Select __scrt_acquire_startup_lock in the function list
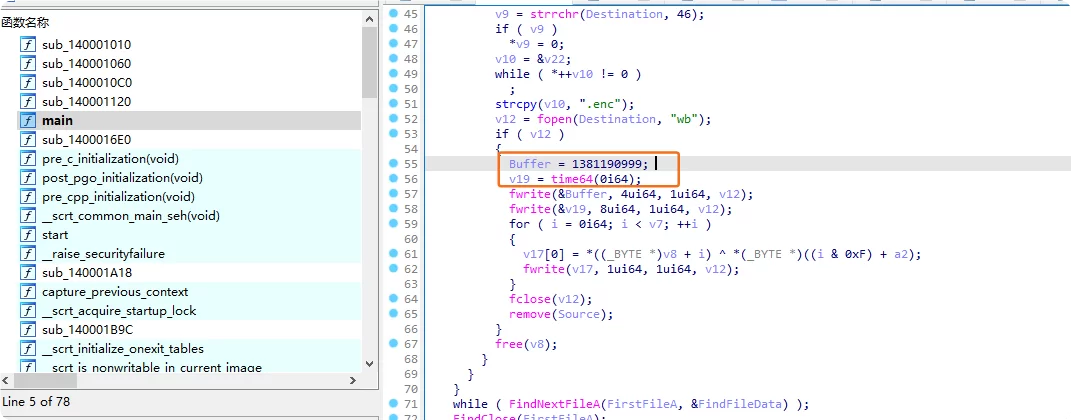The width and height of the screenshot is (1071, 420). [118, 311]
